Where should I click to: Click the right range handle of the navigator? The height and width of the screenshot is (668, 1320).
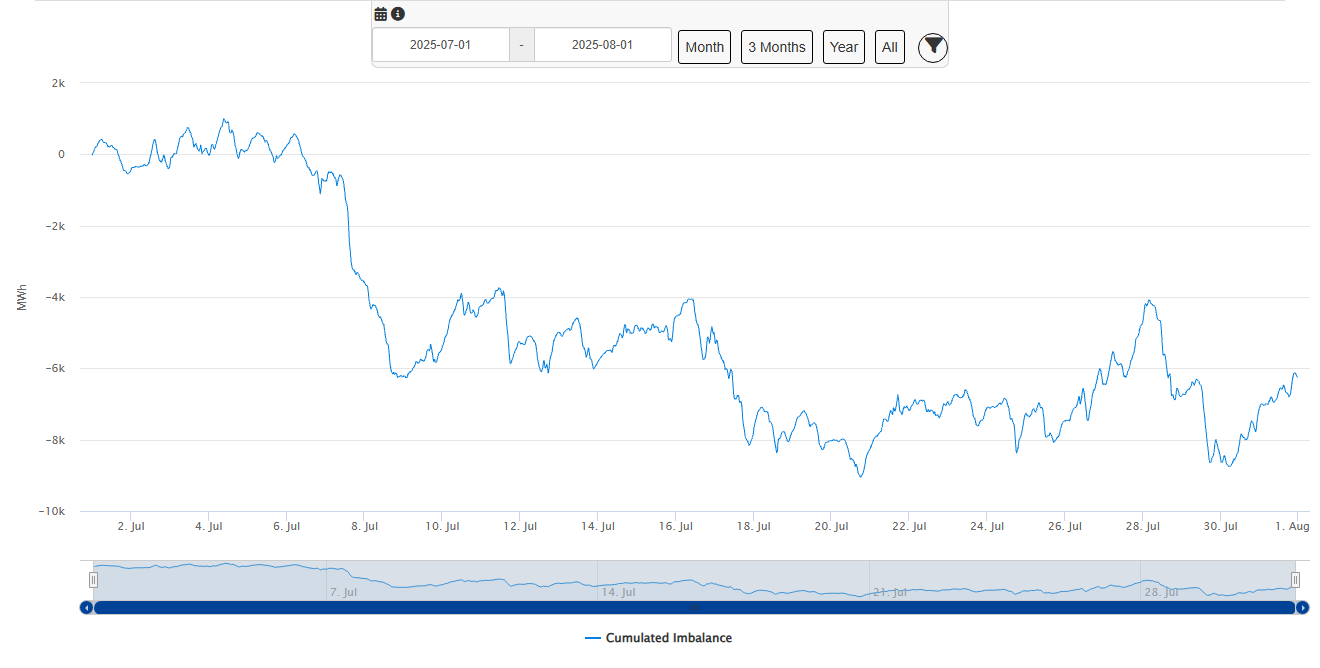1295,579
